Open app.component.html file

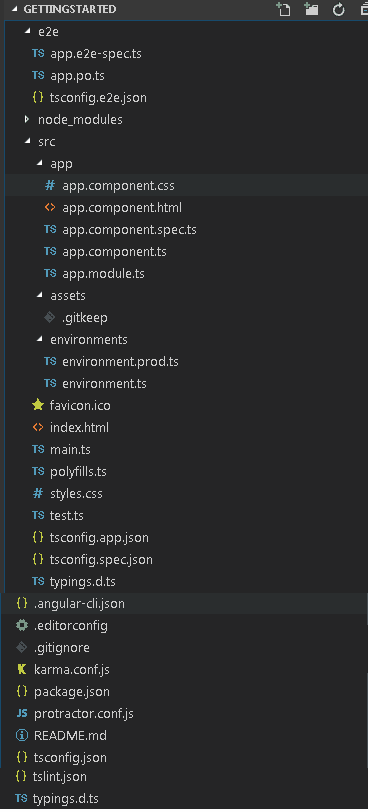point(122,208)
